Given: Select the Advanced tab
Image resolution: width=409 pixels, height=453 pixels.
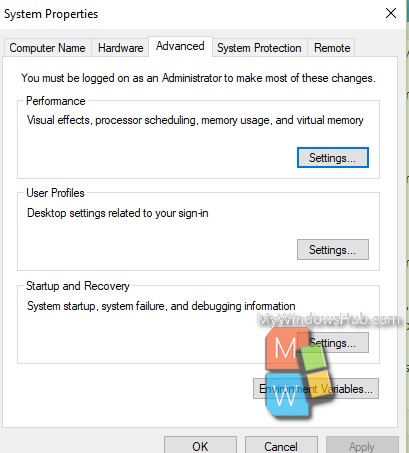Looking at the screenshot, I should [x=180, y=46].
